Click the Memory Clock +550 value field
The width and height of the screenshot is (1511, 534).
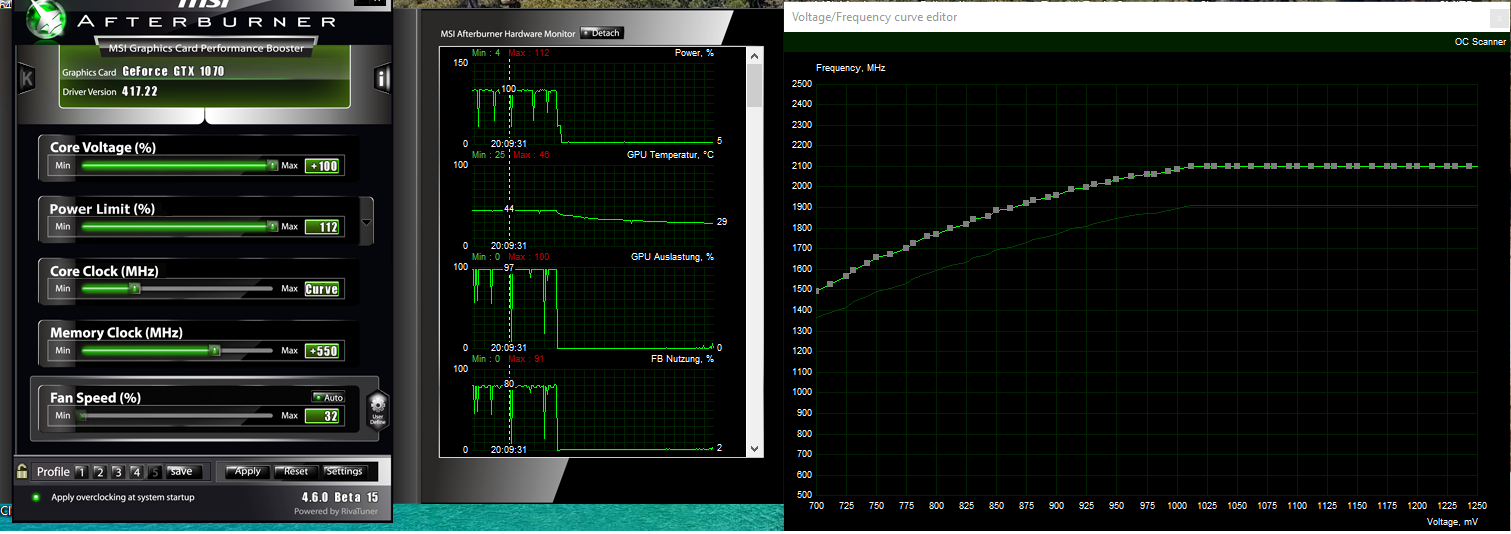pos(324,351)
